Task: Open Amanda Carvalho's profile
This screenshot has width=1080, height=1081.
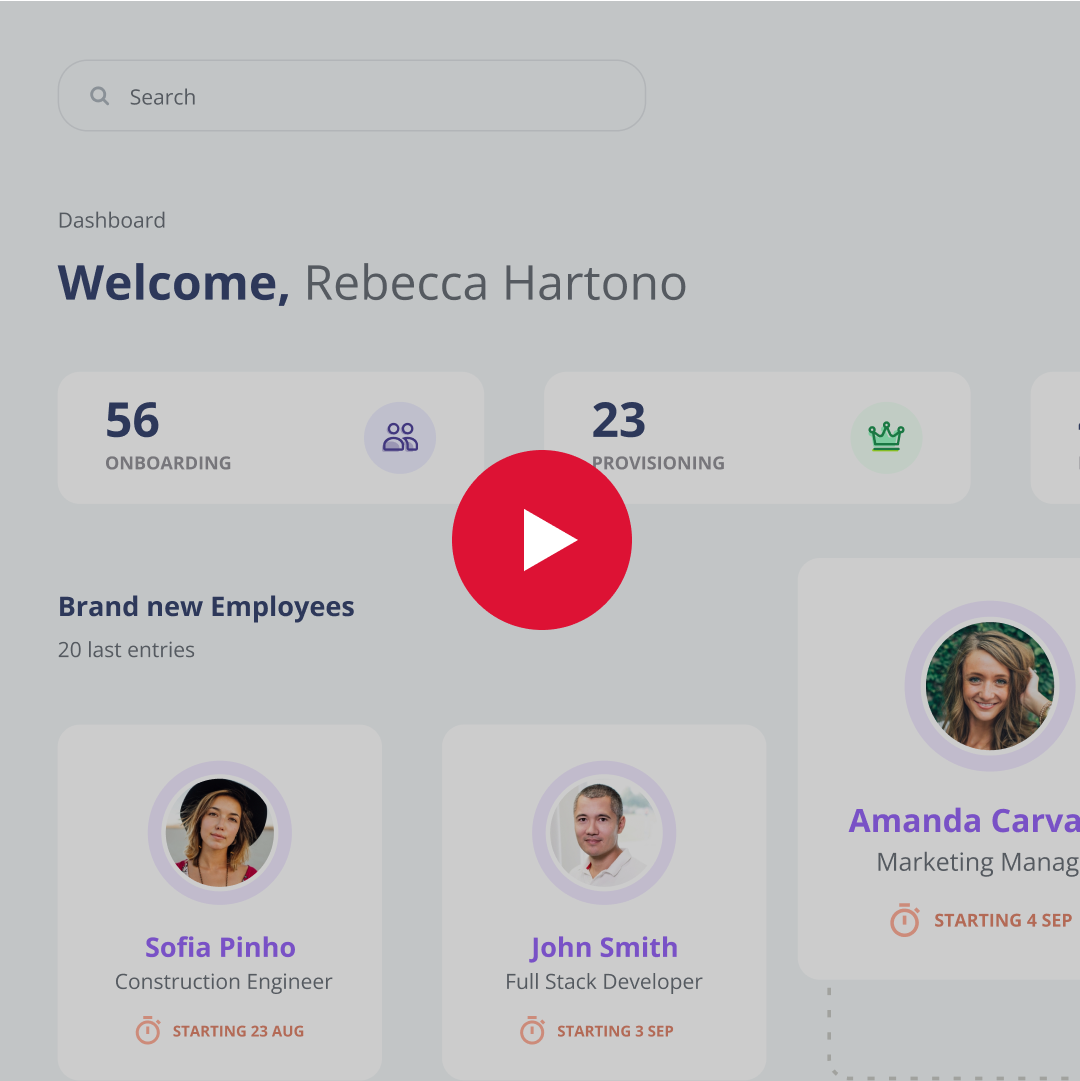Action: 963,821
